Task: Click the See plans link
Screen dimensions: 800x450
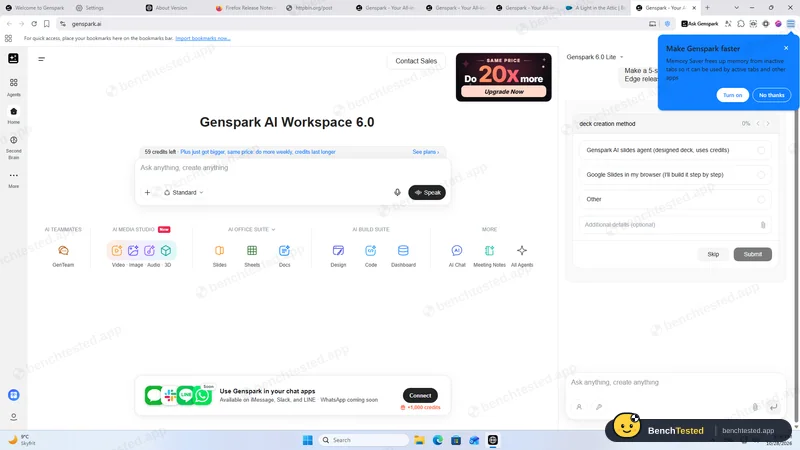Action: pos(426,152)
